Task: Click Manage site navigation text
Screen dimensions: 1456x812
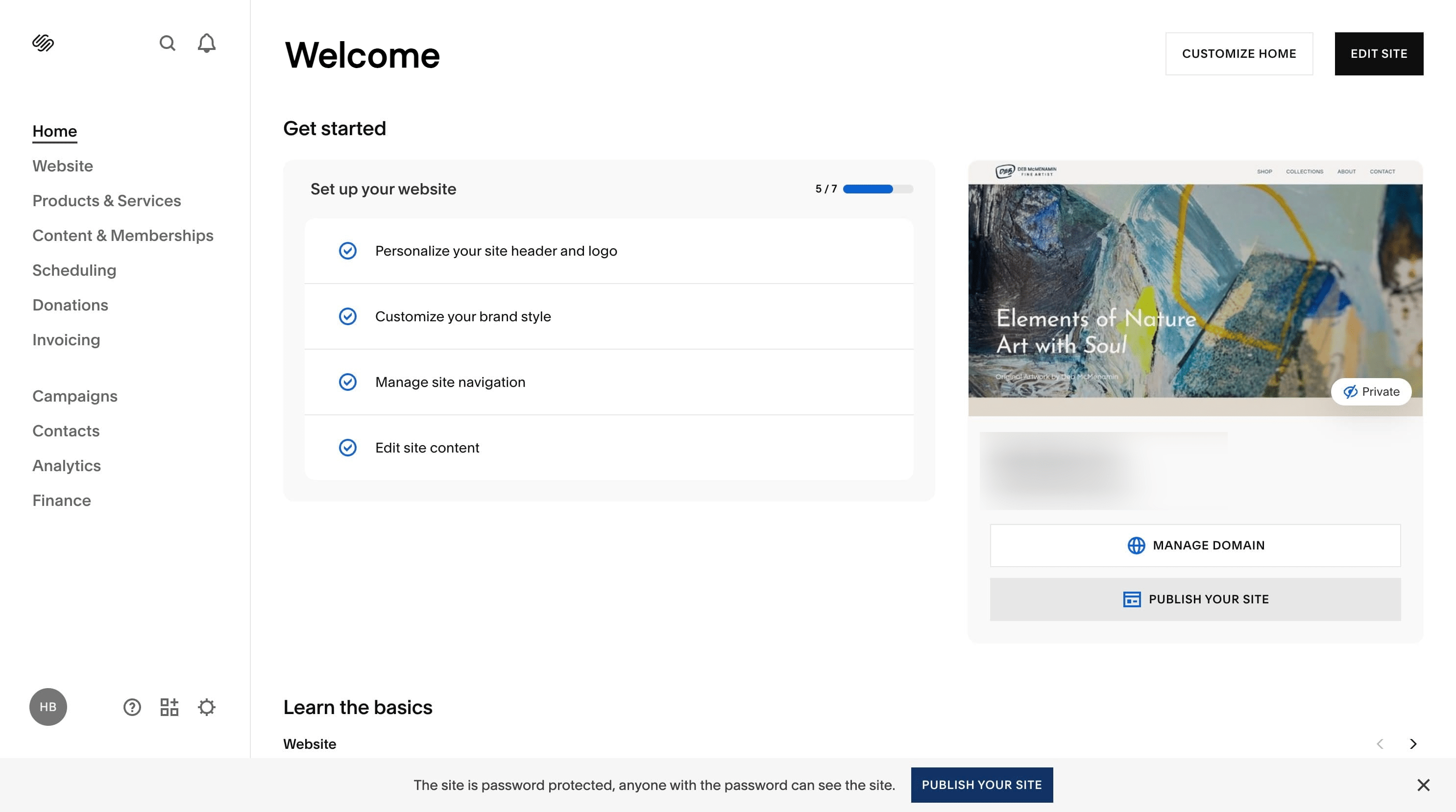Action: (451, 382)
